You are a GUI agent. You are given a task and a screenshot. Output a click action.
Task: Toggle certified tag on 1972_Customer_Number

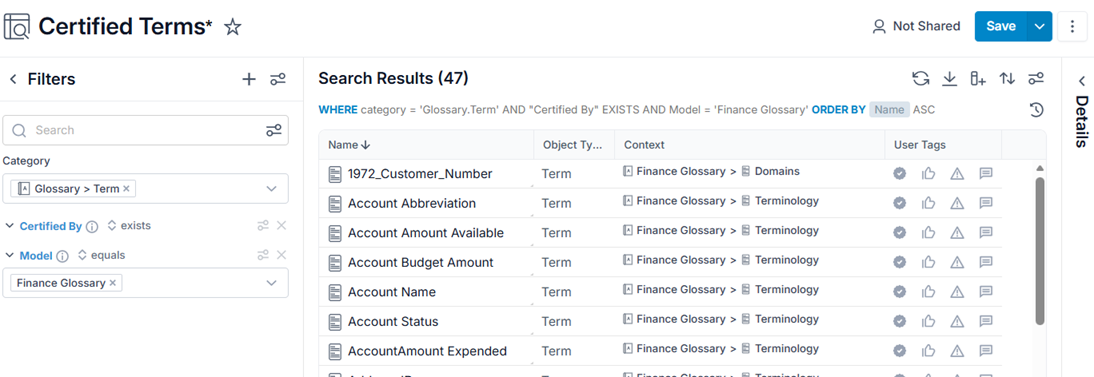tap(900, 173)
